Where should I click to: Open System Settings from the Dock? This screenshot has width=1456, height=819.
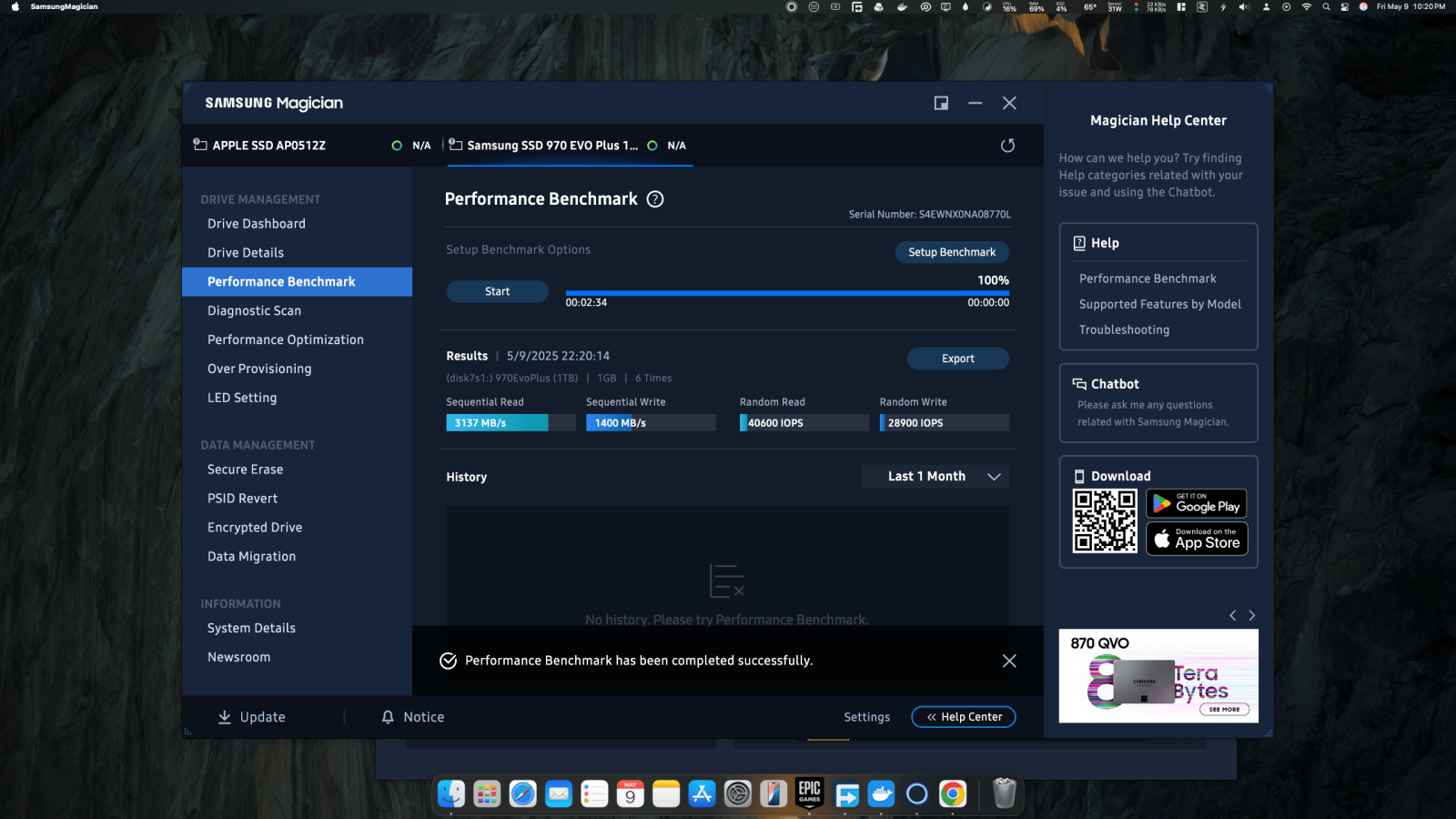[737, 794]
